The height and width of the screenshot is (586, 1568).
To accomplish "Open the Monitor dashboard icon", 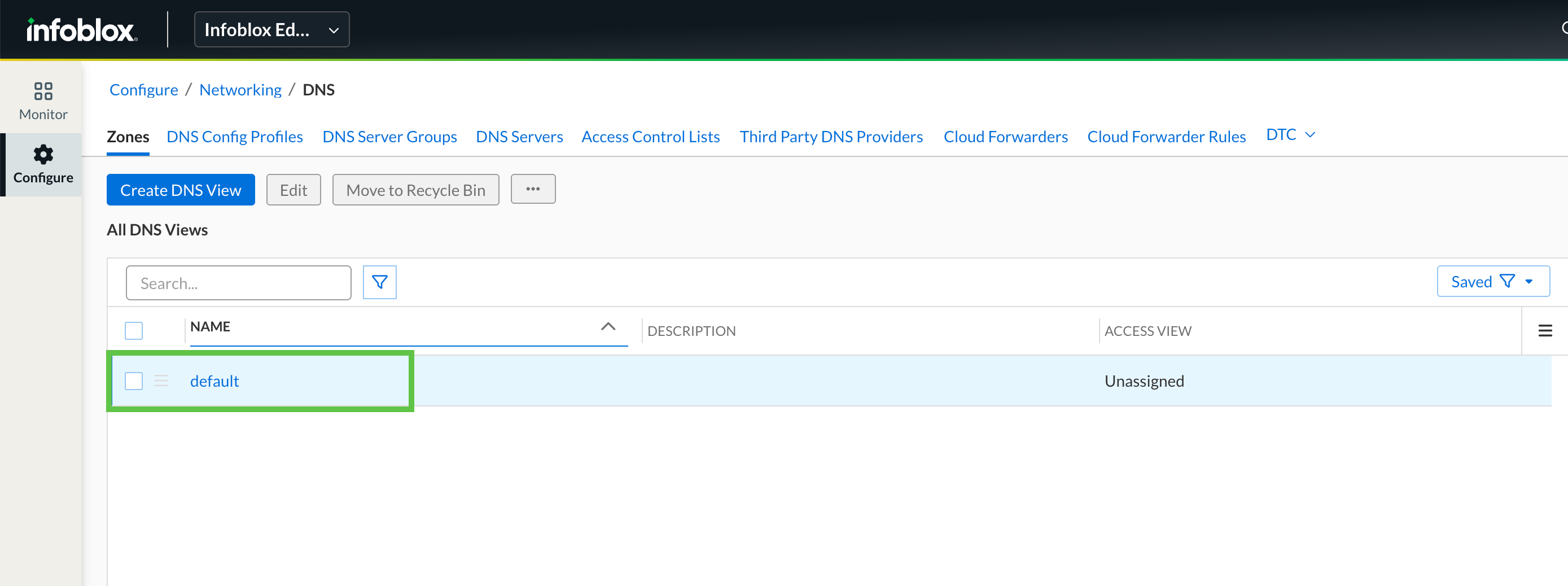I will coord(43,91).
